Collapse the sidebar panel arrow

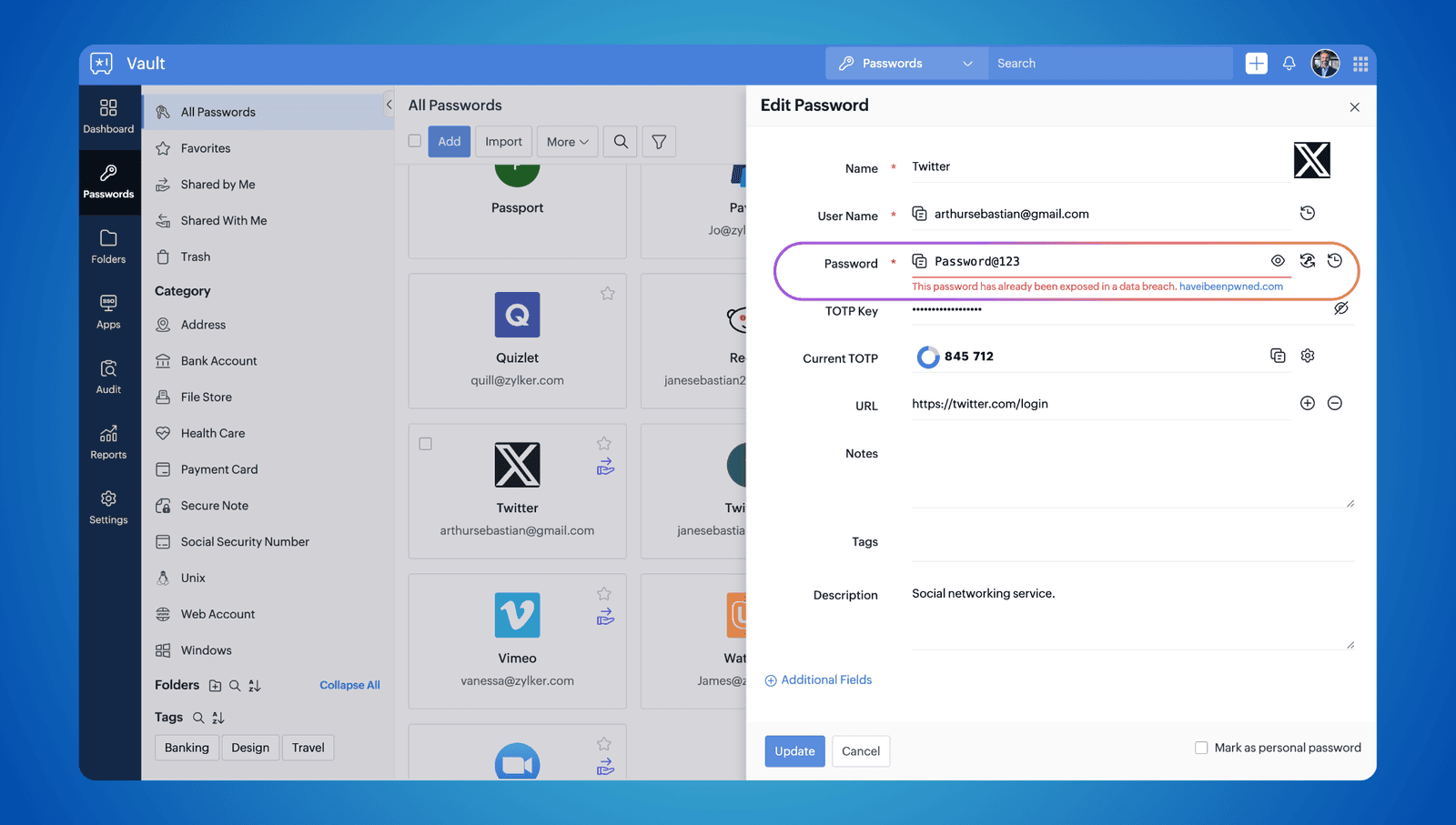click(389, 105)
